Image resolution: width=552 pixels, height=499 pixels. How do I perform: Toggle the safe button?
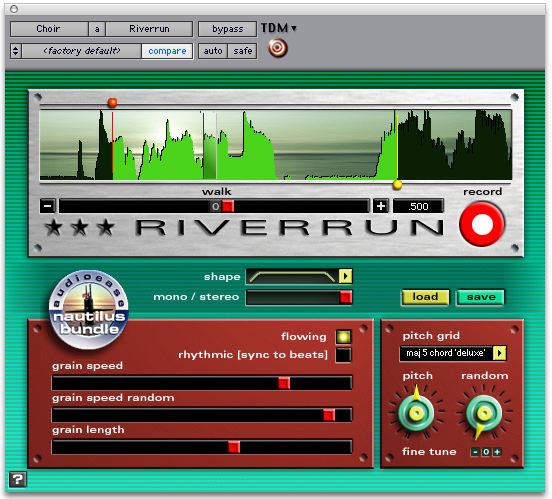pyautogui.click(x=243, y=51)
